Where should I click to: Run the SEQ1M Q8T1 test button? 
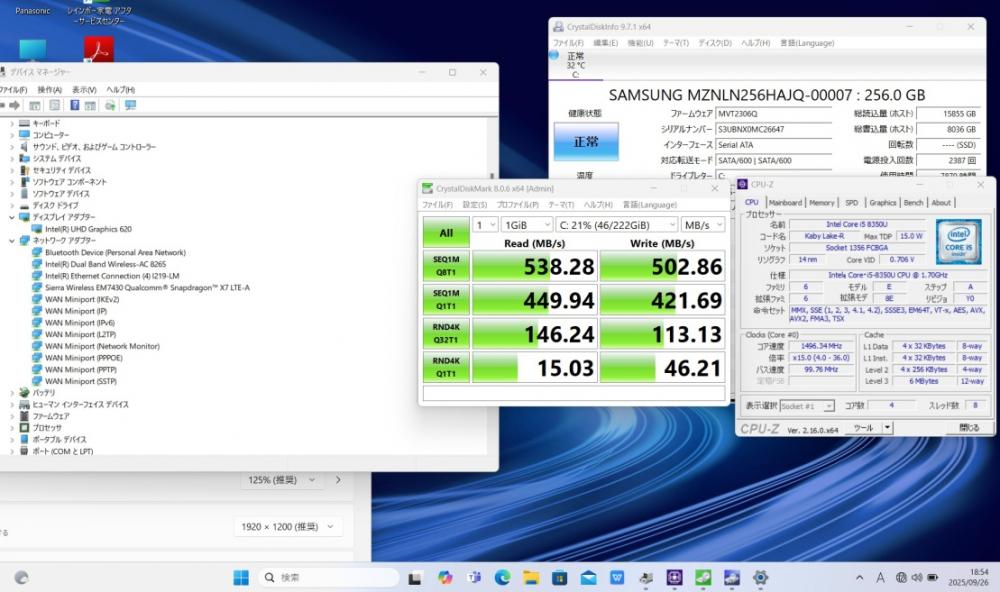[445, 267]
